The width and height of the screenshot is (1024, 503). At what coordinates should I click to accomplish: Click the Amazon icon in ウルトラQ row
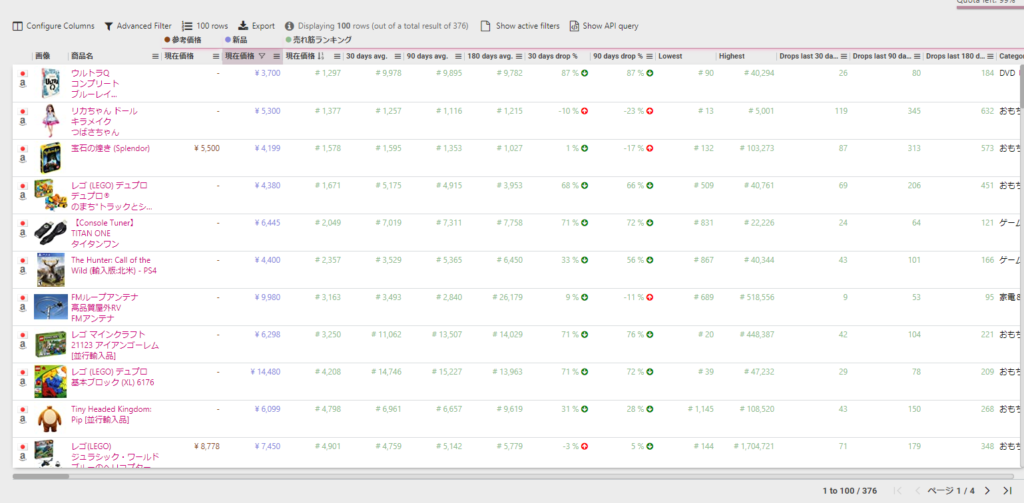(x=23, y=84)
